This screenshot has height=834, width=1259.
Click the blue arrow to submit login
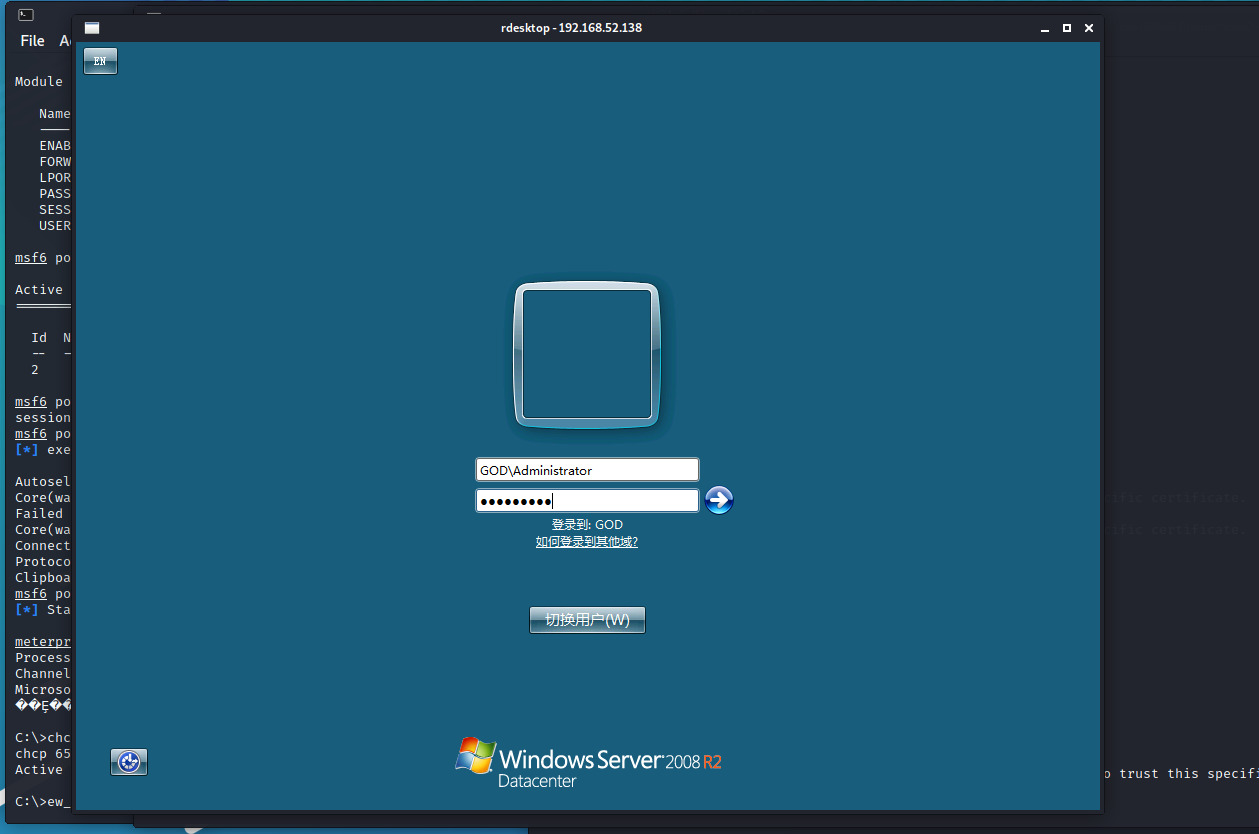[719, 500]
